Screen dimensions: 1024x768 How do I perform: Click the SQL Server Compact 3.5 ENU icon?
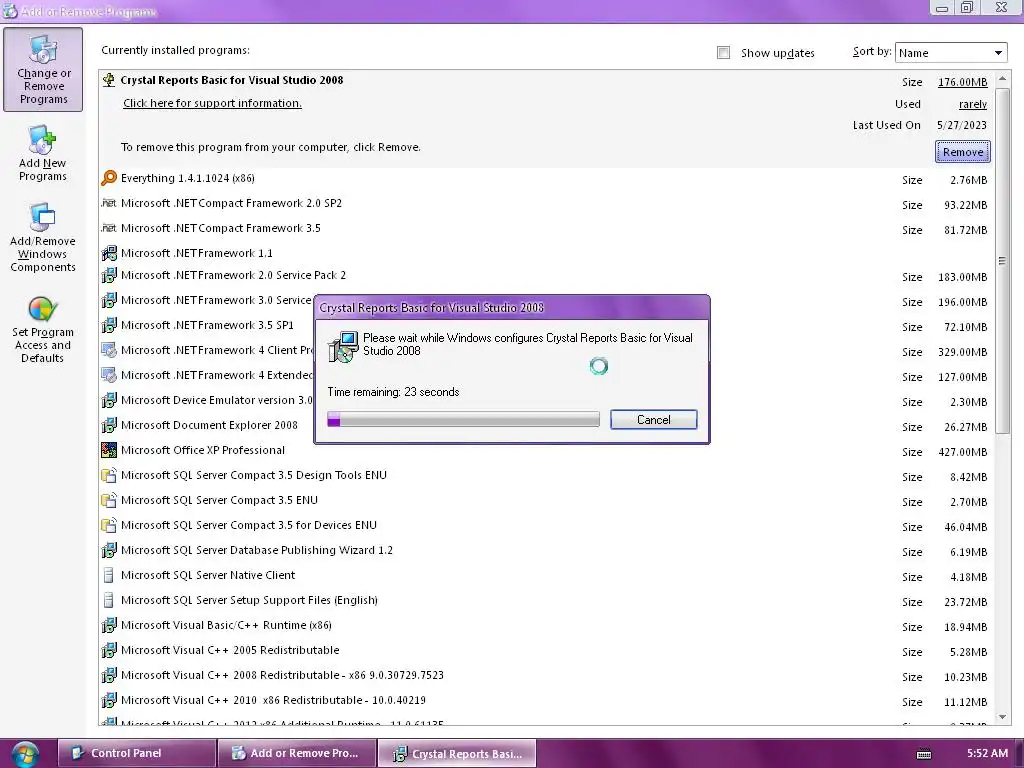point(109,500)
